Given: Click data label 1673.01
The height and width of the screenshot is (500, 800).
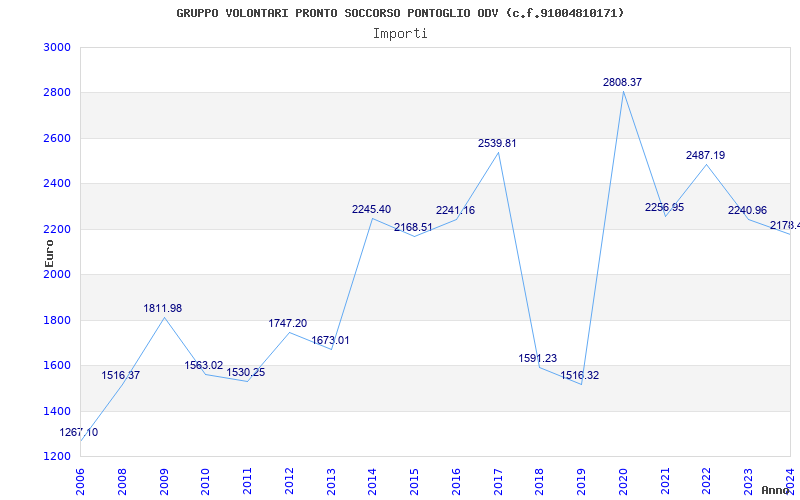Looking at the screenshot, I should [x=330, y=340].
